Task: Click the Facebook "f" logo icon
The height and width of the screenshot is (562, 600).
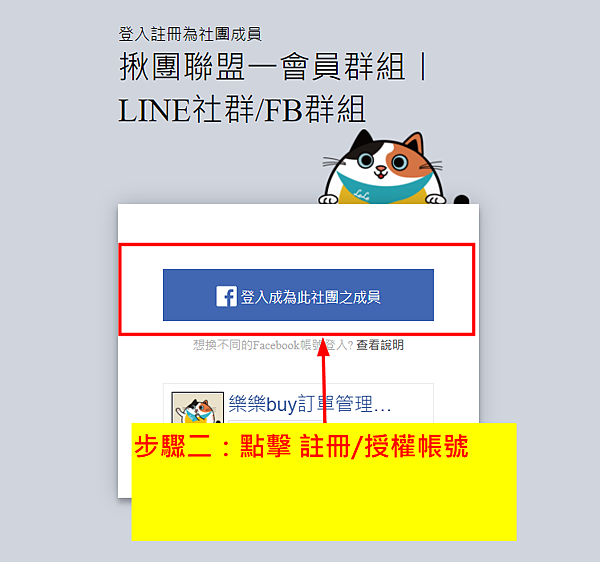Action: coord(227,296)
